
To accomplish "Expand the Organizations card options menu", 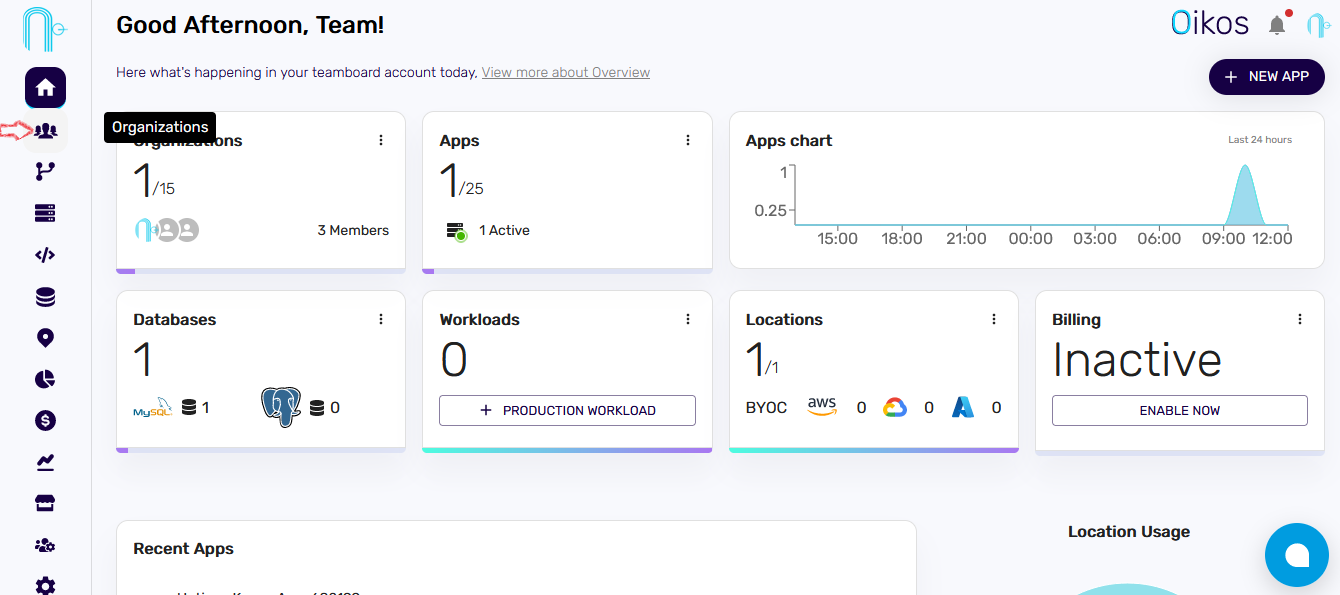I will [x=381, y=141].
